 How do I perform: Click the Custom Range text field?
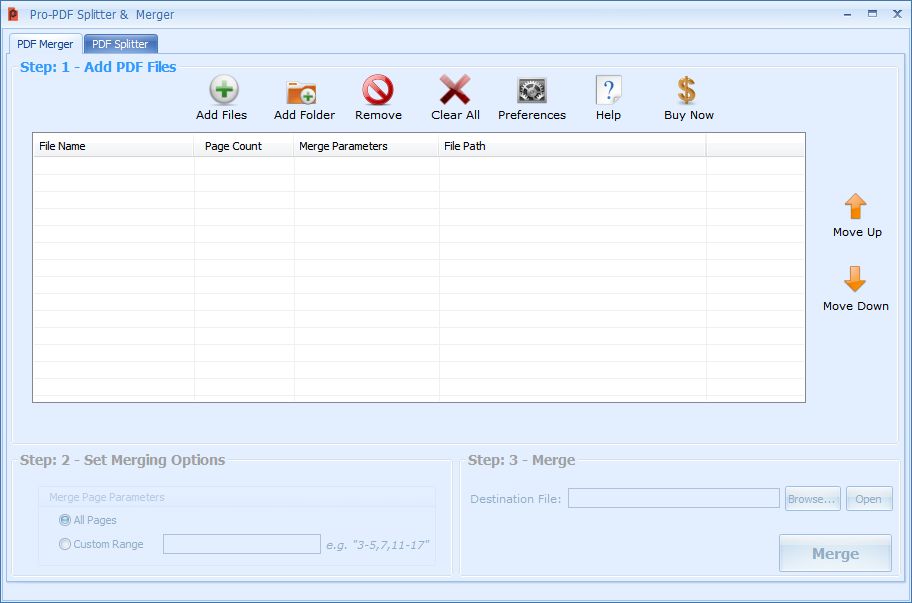click(x=241, y=544)
